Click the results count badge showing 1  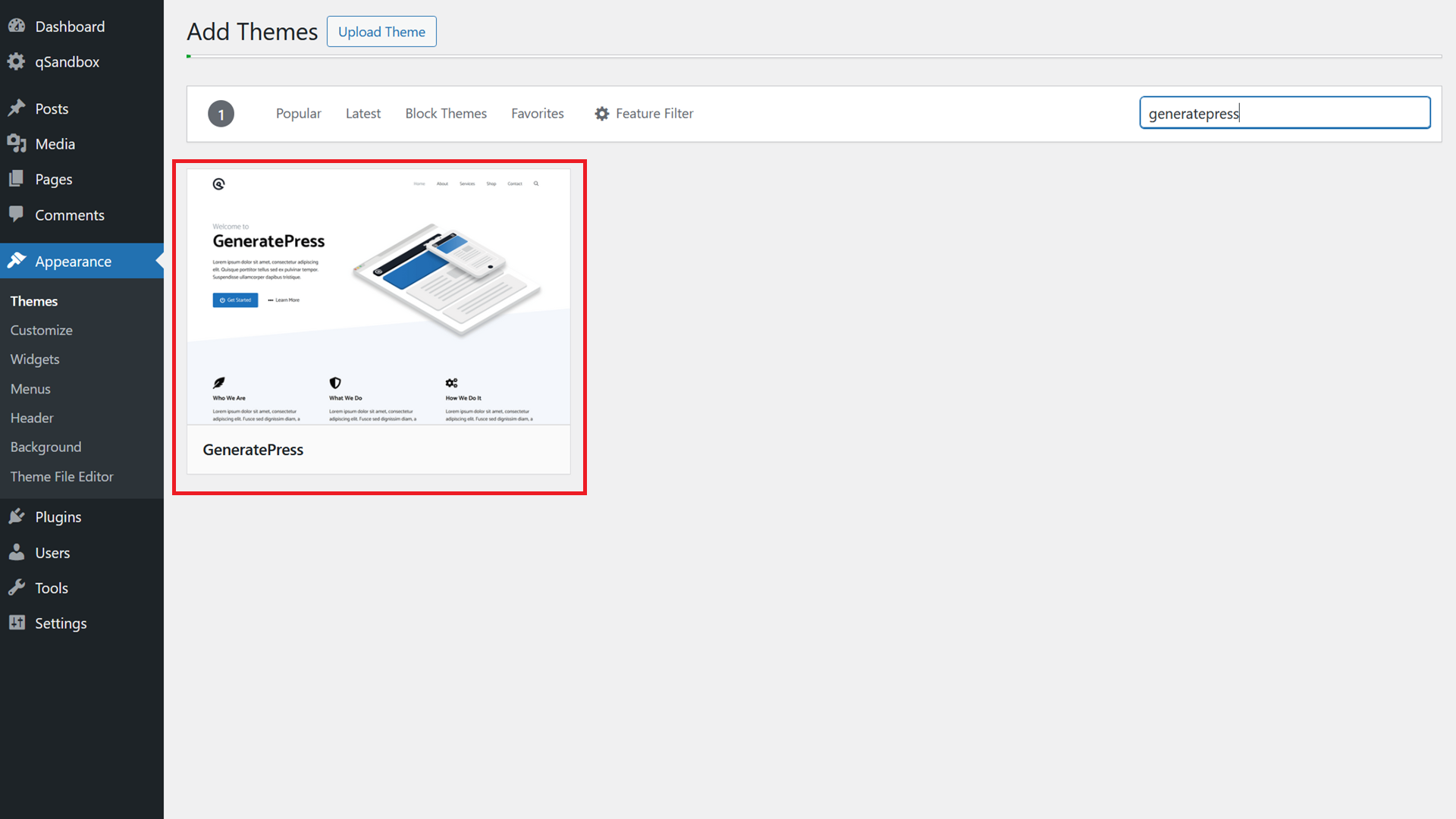coord(221,114)
